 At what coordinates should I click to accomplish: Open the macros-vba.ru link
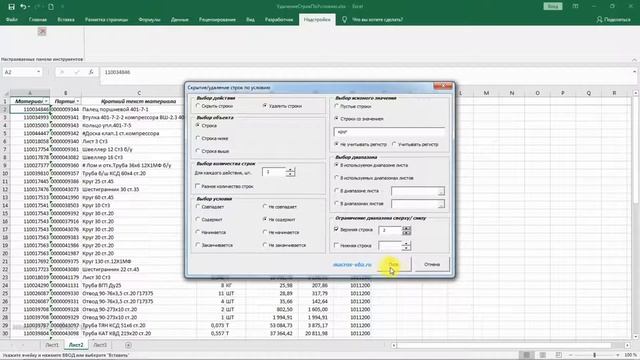352,264
